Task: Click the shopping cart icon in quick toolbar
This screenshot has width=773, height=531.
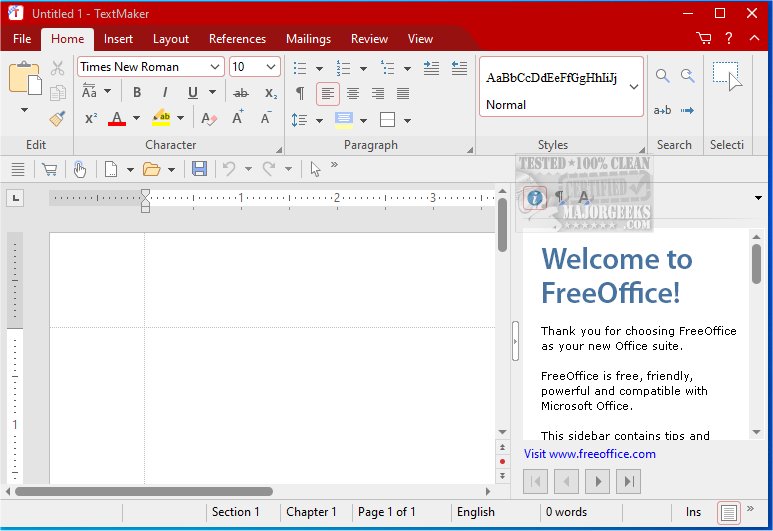Action: tap(48, 169)
